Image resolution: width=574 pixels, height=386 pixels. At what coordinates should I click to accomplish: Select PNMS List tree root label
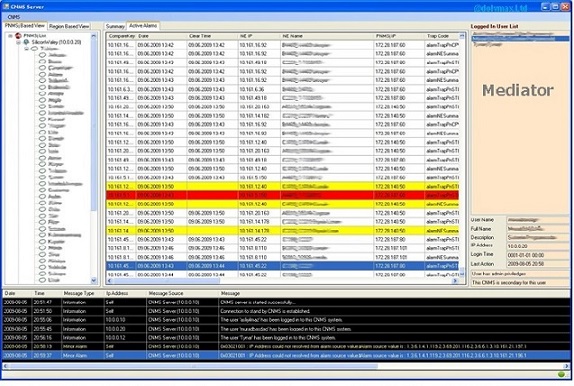point(34,36)
